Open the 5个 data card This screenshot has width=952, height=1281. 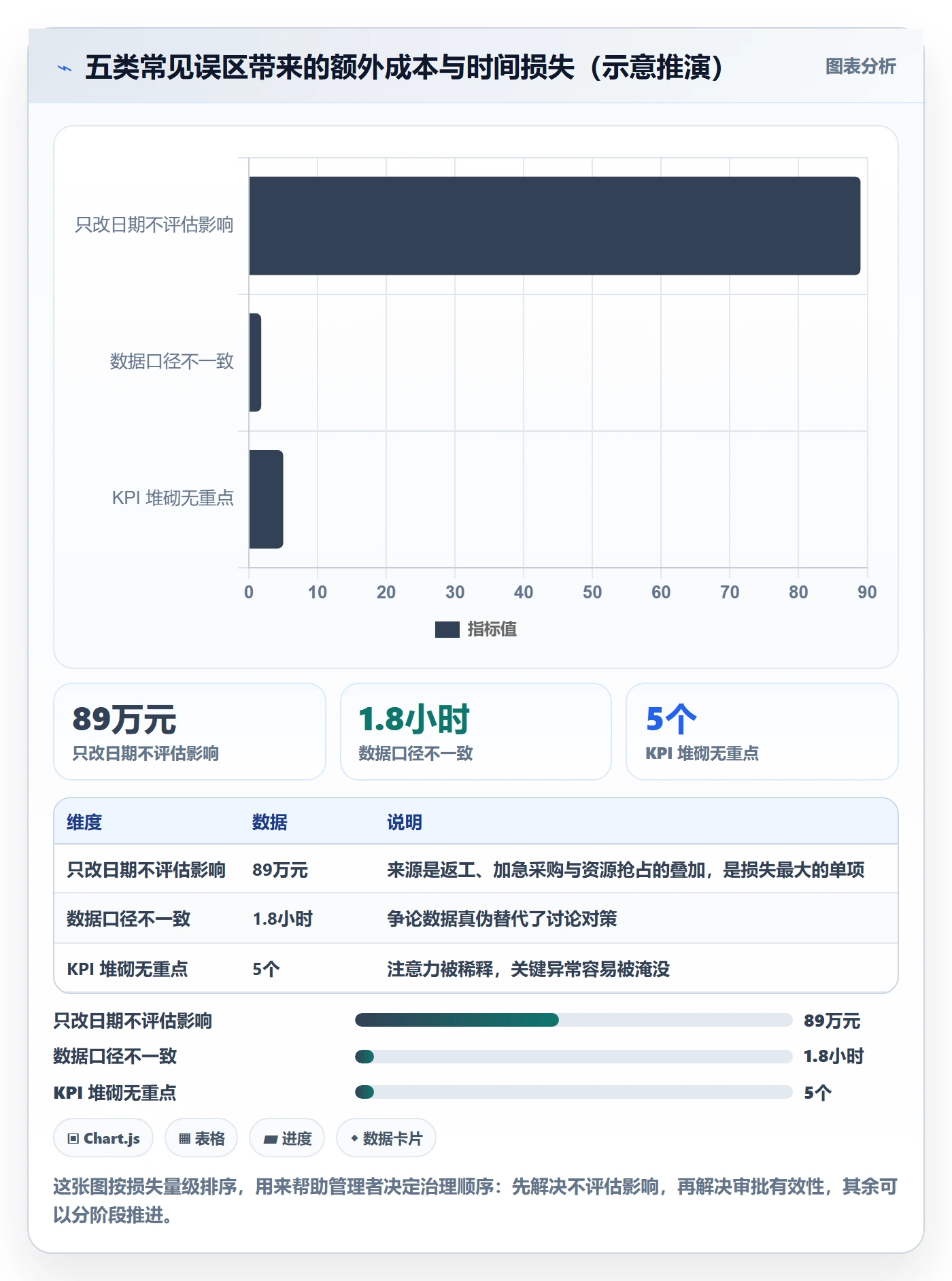tap(762, 732)
